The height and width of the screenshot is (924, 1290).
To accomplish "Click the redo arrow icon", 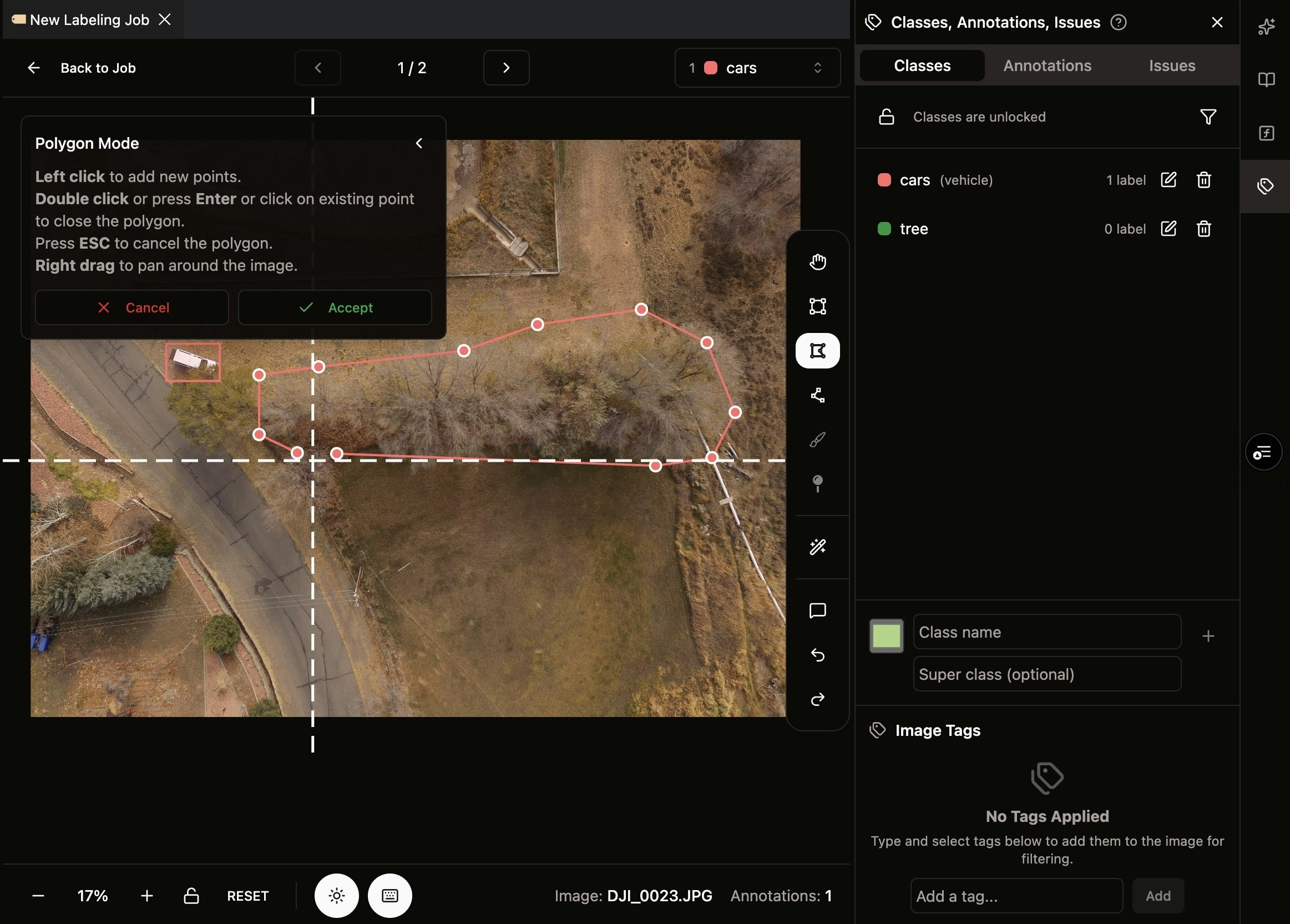I will 817,699.
